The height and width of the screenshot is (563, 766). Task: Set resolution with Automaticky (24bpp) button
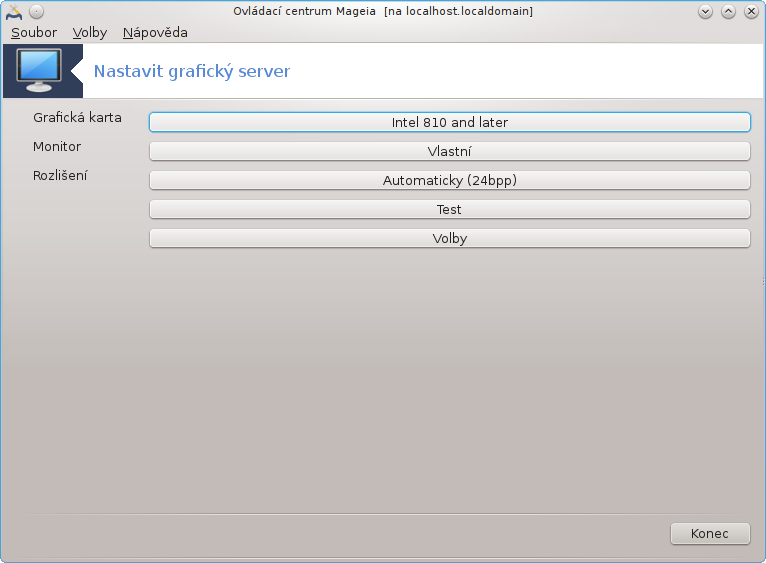click(x=449, y=180)
